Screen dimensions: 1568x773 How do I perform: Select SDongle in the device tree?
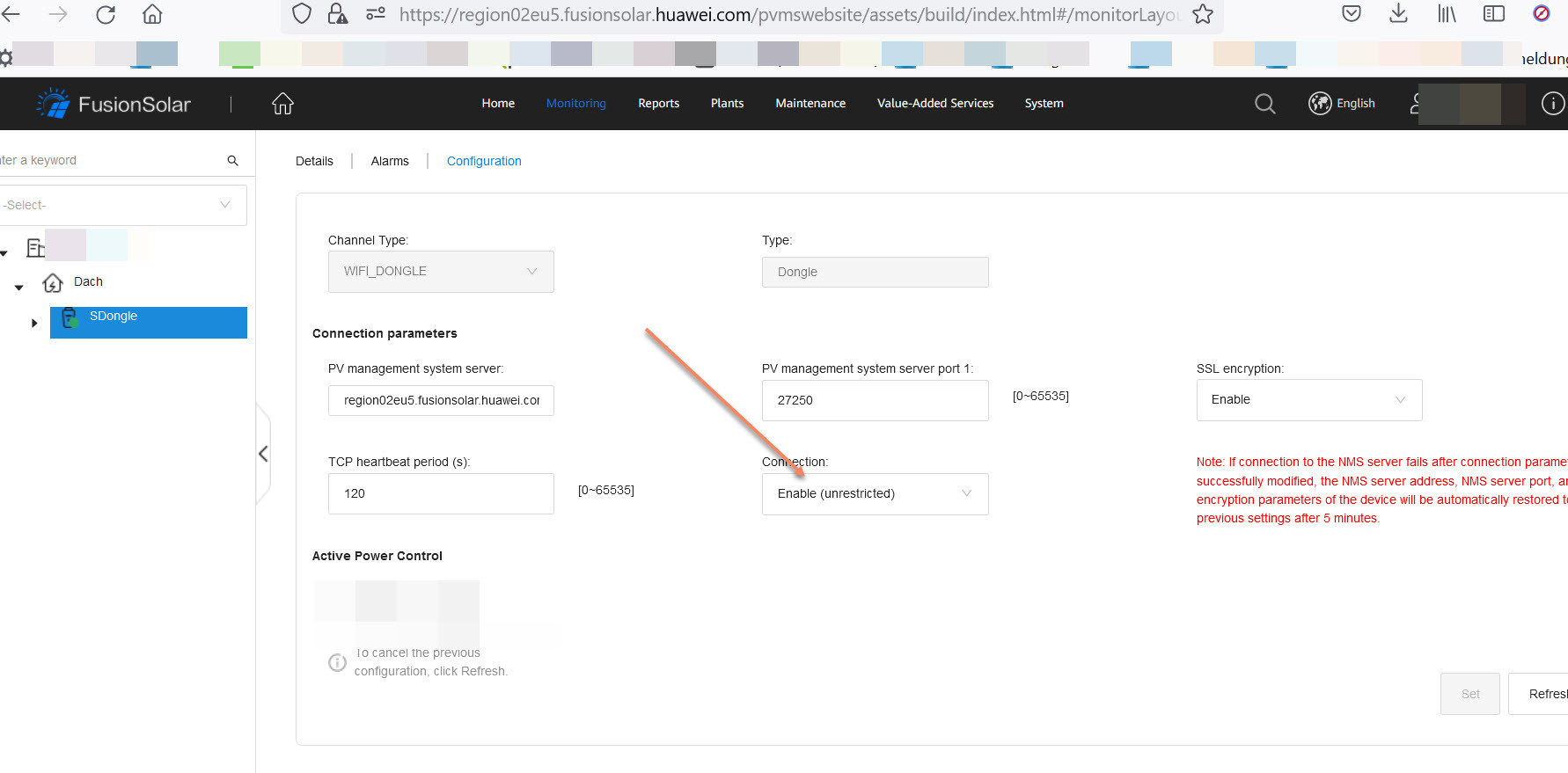[x=114, y=316]
